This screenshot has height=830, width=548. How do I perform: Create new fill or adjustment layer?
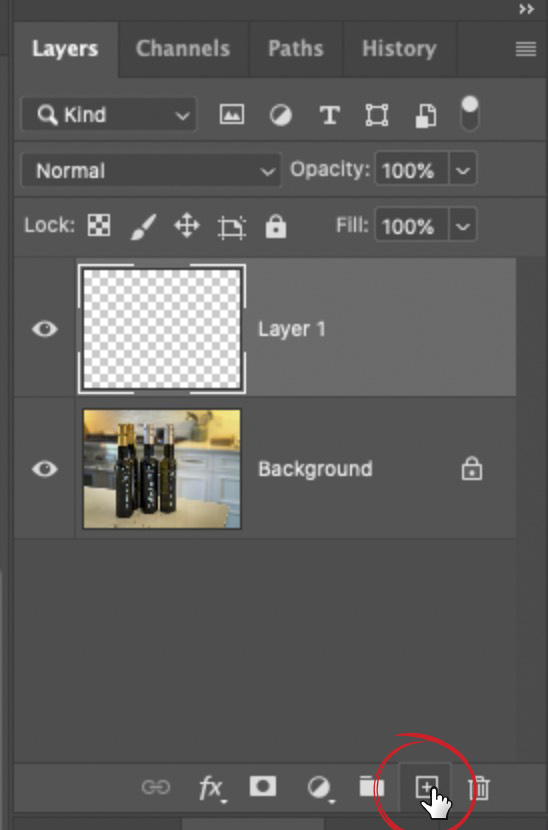click(319, 788)
